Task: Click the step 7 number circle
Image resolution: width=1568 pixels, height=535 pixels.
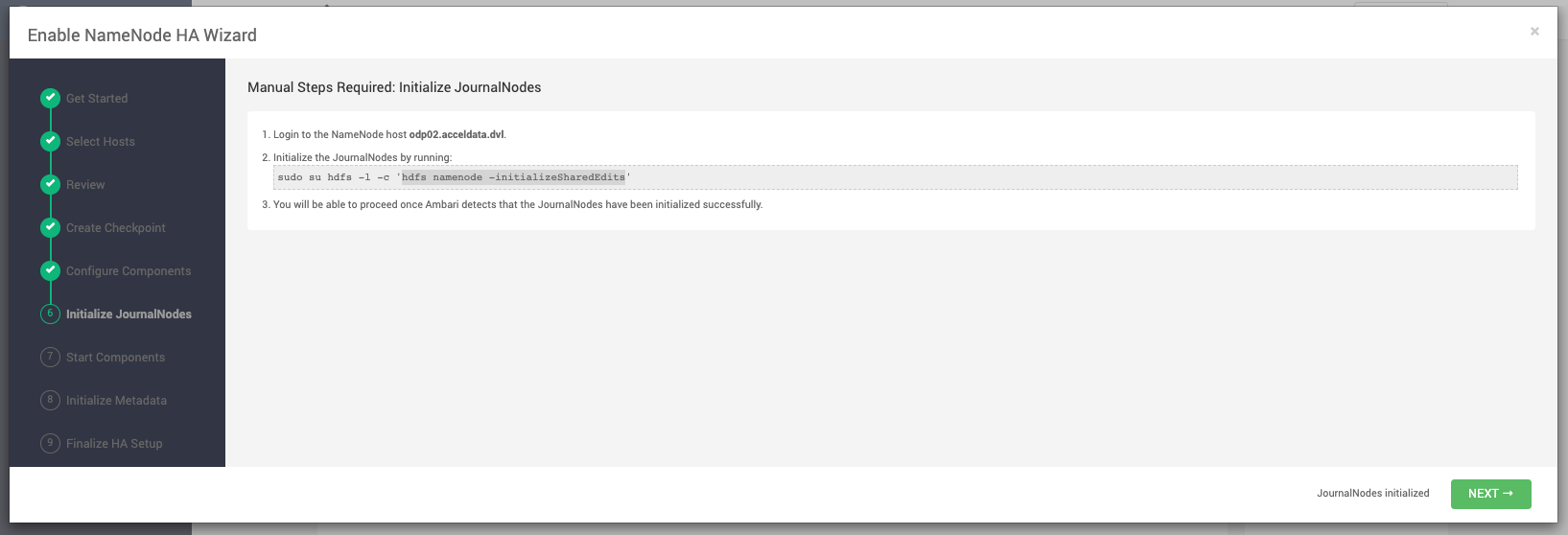Action: tap(50, 357)
